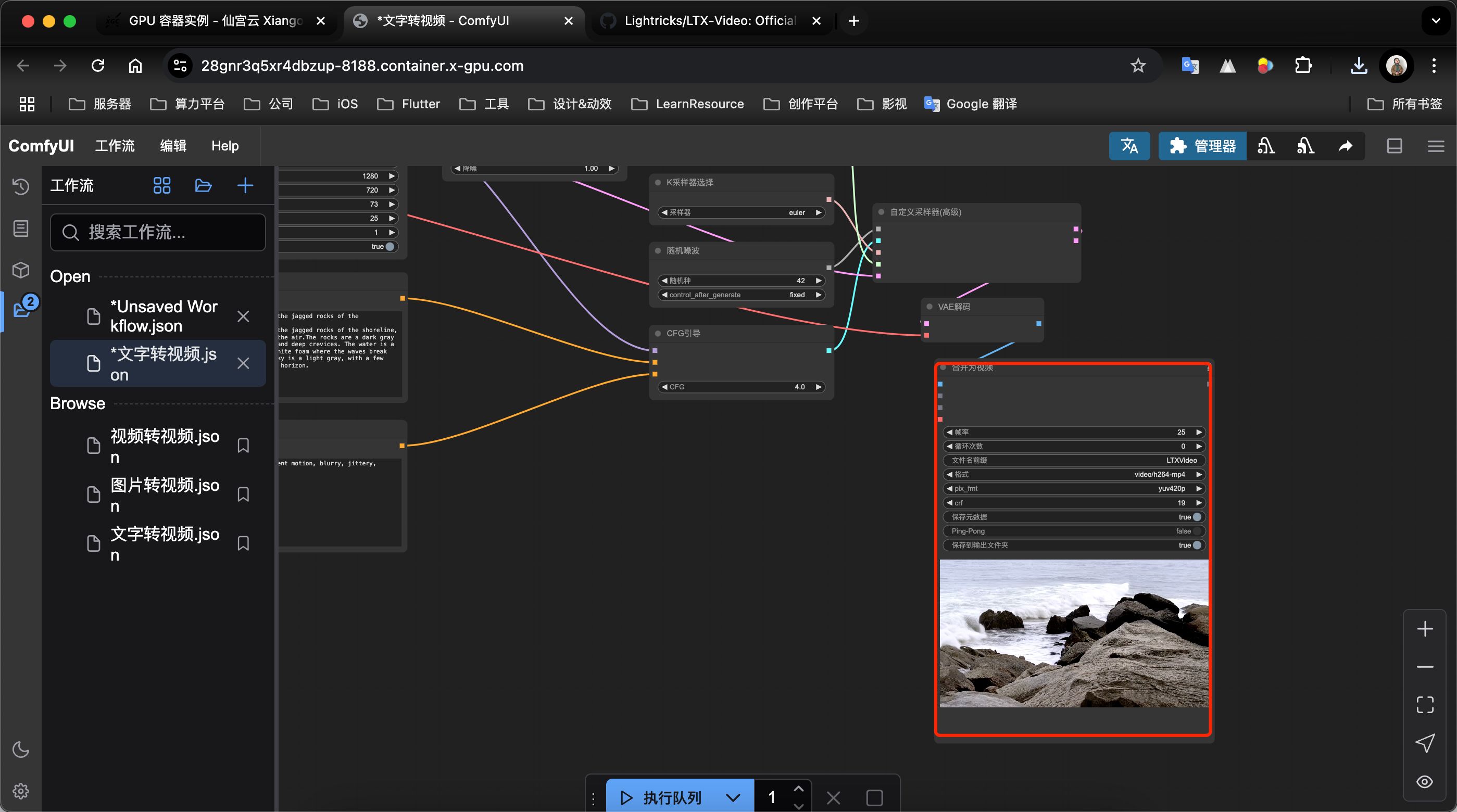Bookmark the Browse 文字转视频.json workflow
Image resolution: width=1457 pixels, height=812 pixels.
click(243, 543)
